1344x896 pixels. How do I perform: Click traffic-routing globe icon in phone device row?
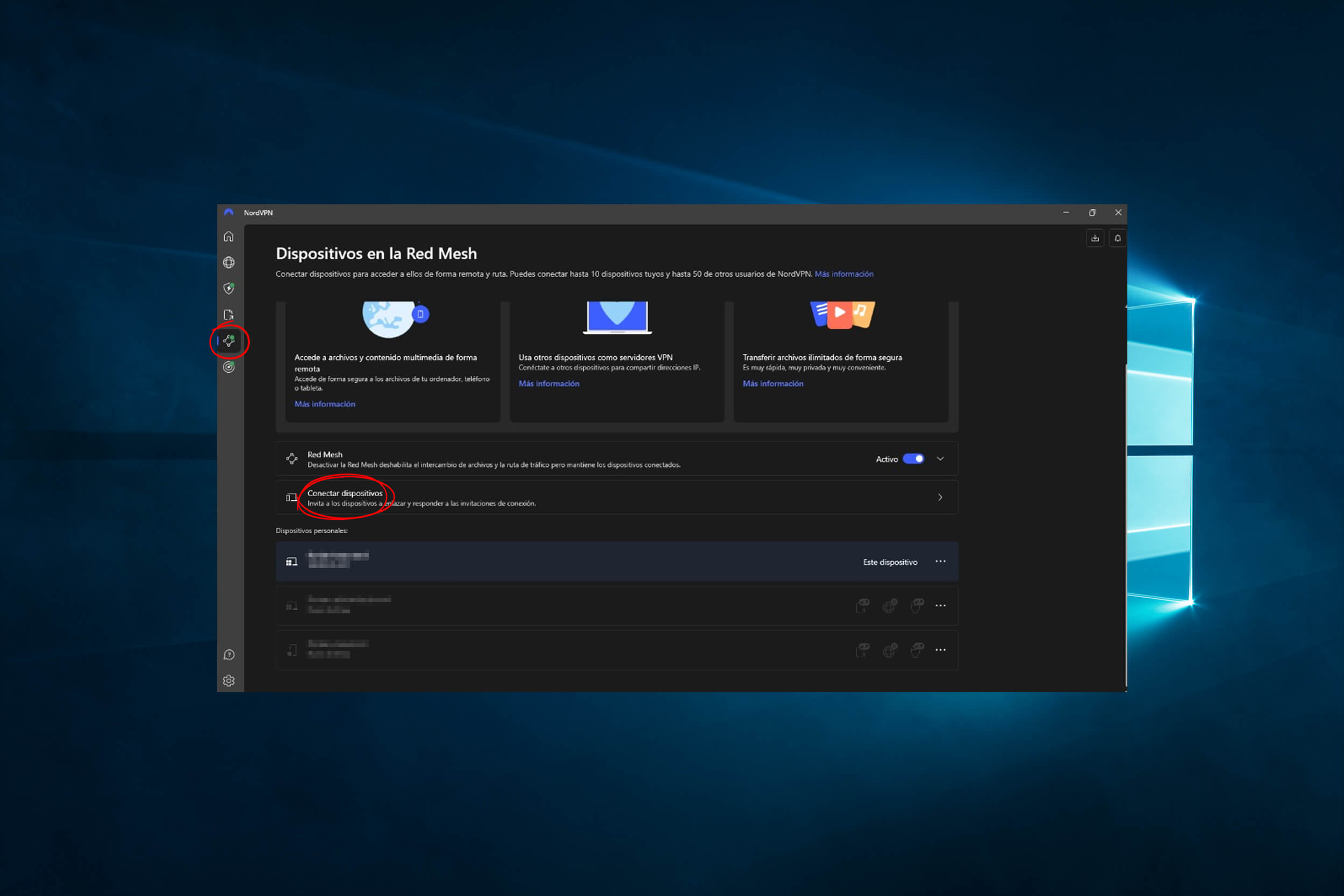click(x=890, y=650)
